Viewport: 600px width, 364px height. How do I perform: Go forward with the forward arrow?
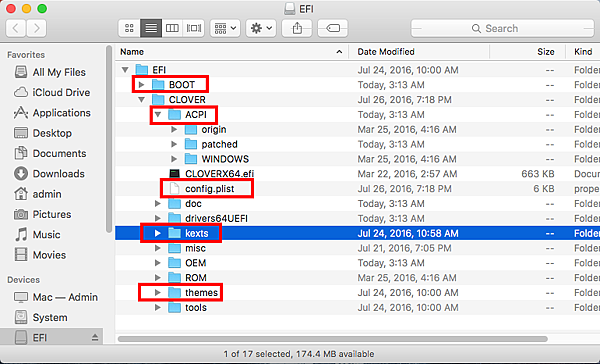click(36, 28)
